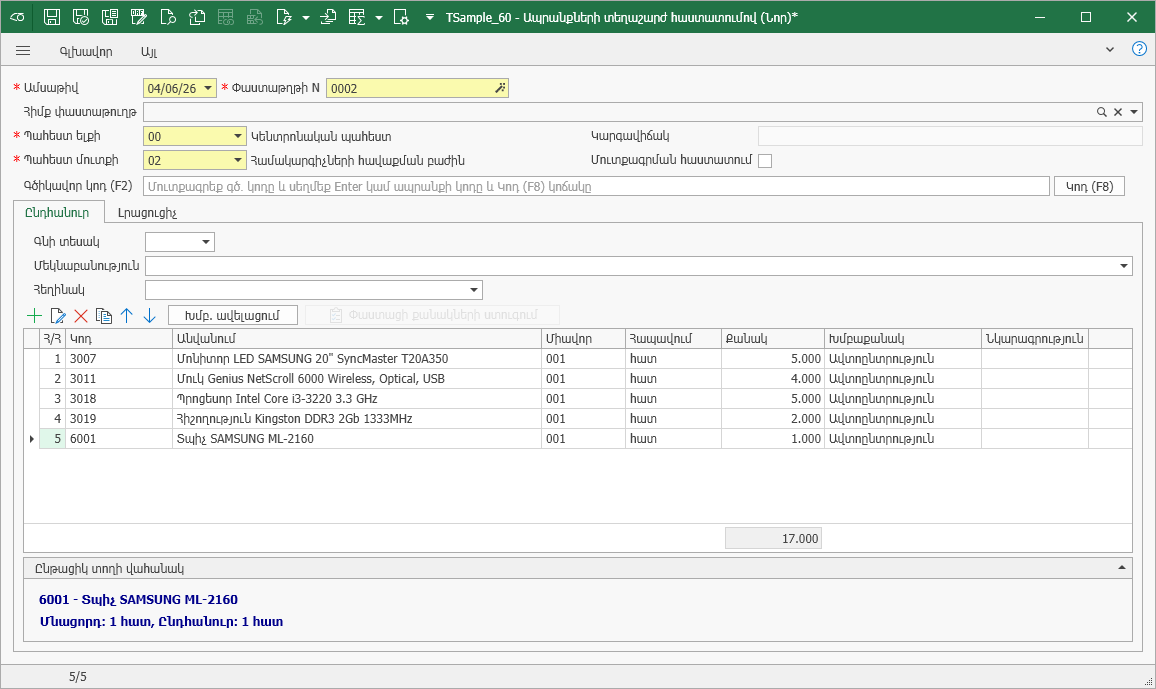The image size is (1156, 689).
Task: Click the table sum calculation icon
Action: 357,17
